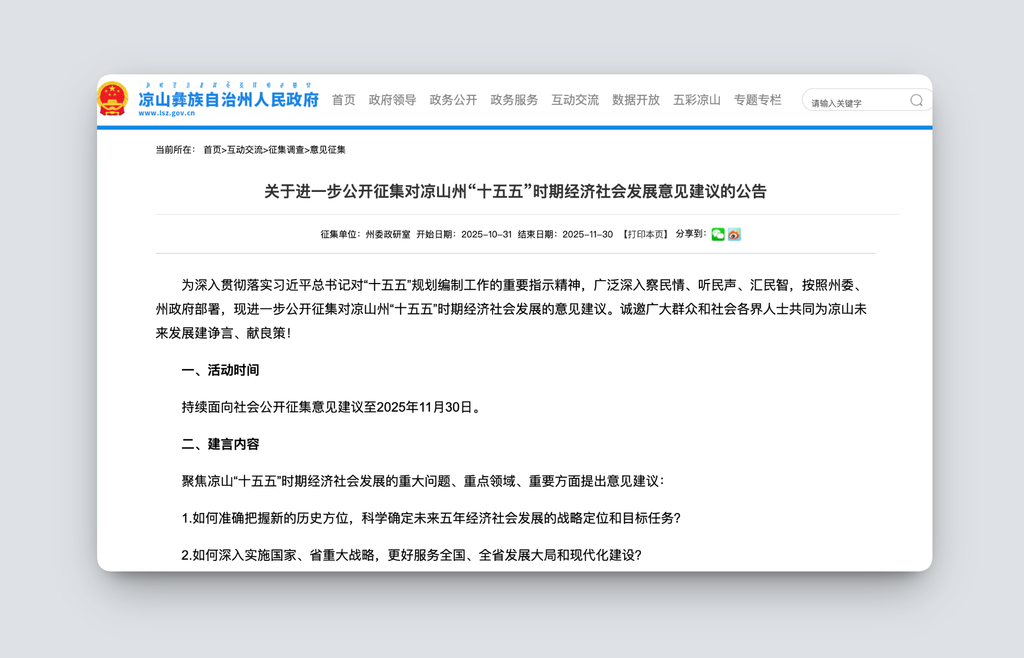The width and height of the screenshot is (1024, 658).
Task: Click the national emblem logo icon
Action: click(113, 99)
